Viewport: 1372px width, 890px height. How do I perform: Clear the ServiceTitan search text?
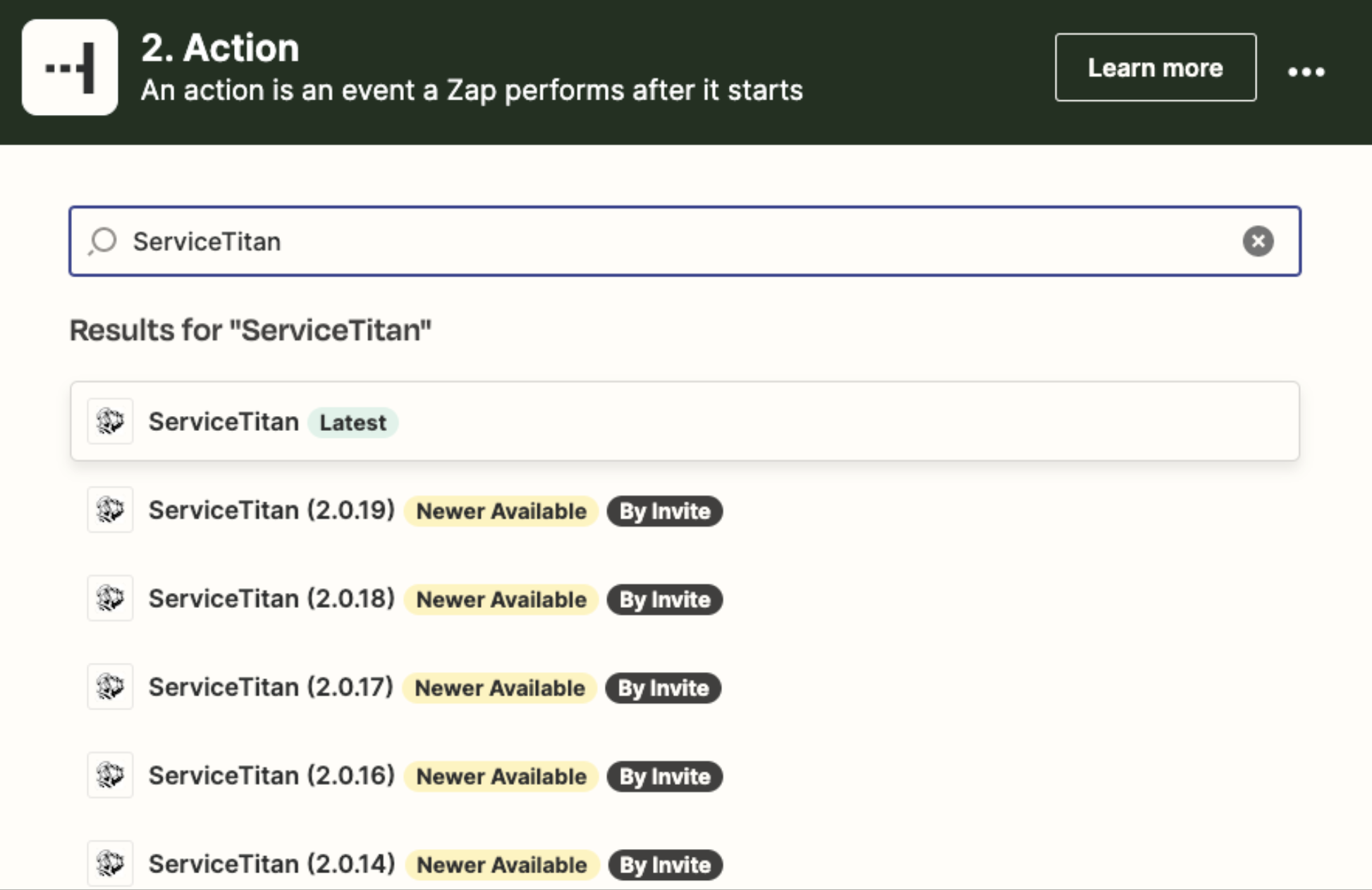point(1257,241)
